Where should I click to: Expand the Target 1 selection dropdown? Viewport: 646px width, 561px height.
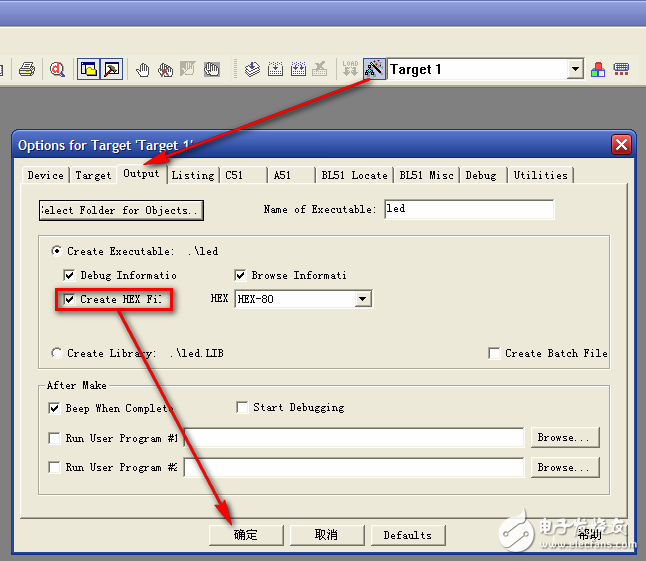[575, 69]
